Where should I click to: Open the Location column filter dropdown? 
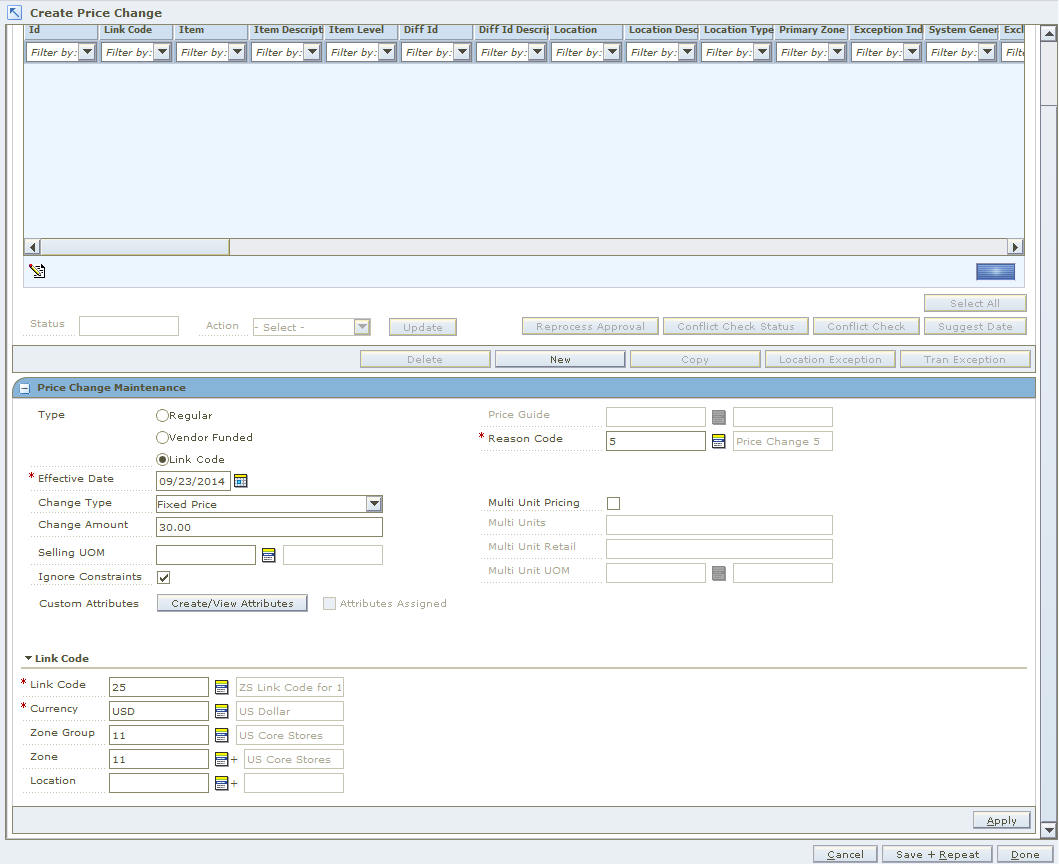[612, 52]
